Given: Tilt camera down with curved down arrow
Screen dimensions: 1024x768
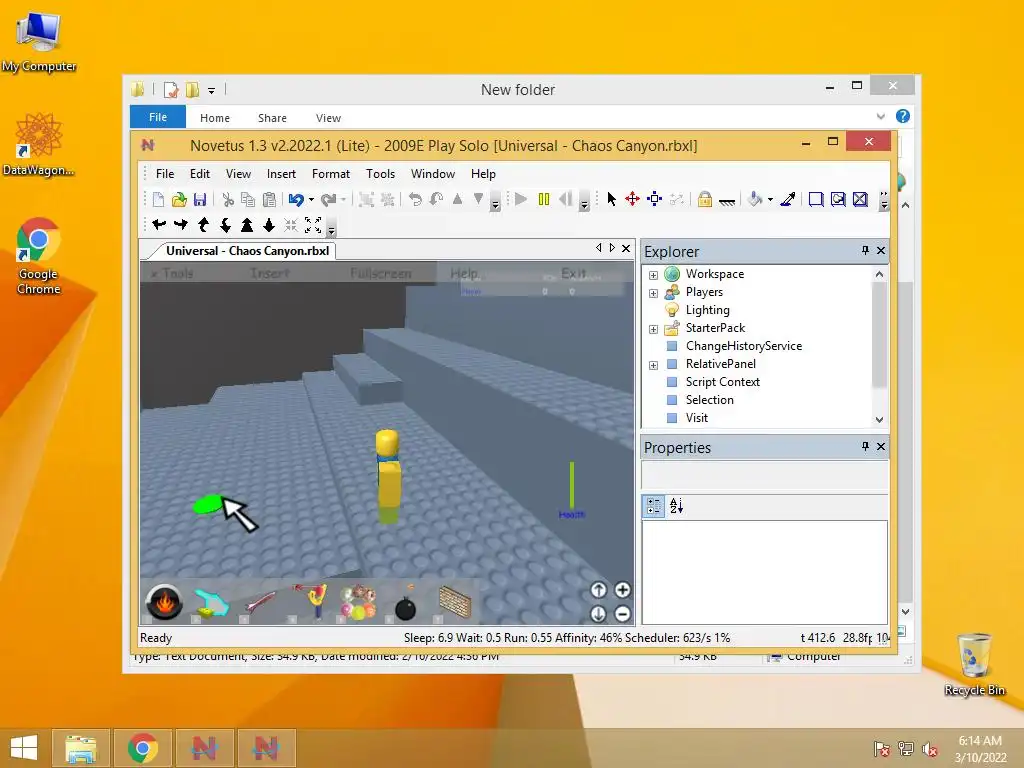Looking at the screenshot, I should pos(225,225).
